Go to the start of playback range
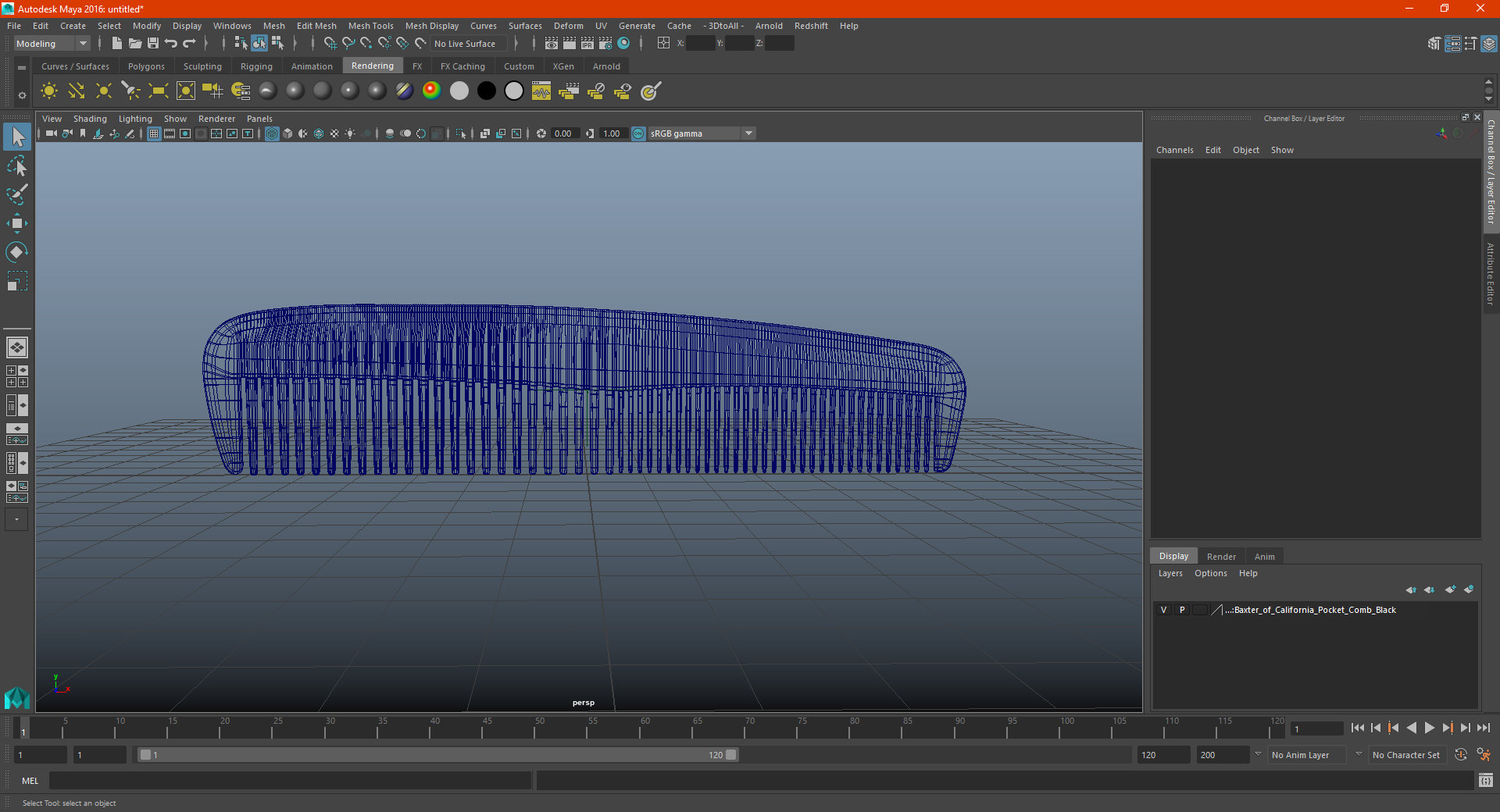The width and height of the screenshot is (1500, 812). [x=1357, y=728]
